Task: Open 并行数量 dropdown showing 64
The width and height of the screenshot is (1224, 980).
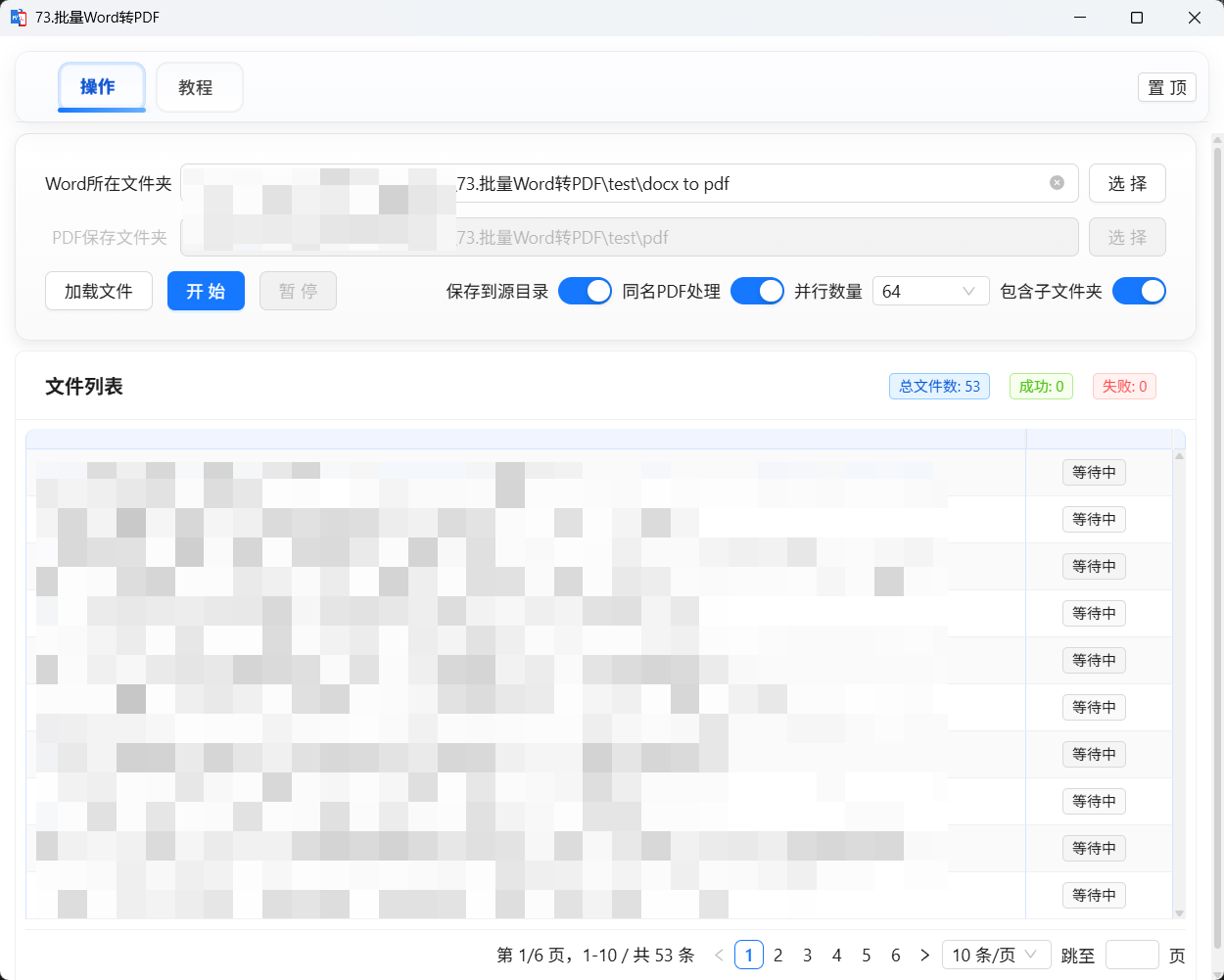Action: pyautogui.click(x=929, y=291)
